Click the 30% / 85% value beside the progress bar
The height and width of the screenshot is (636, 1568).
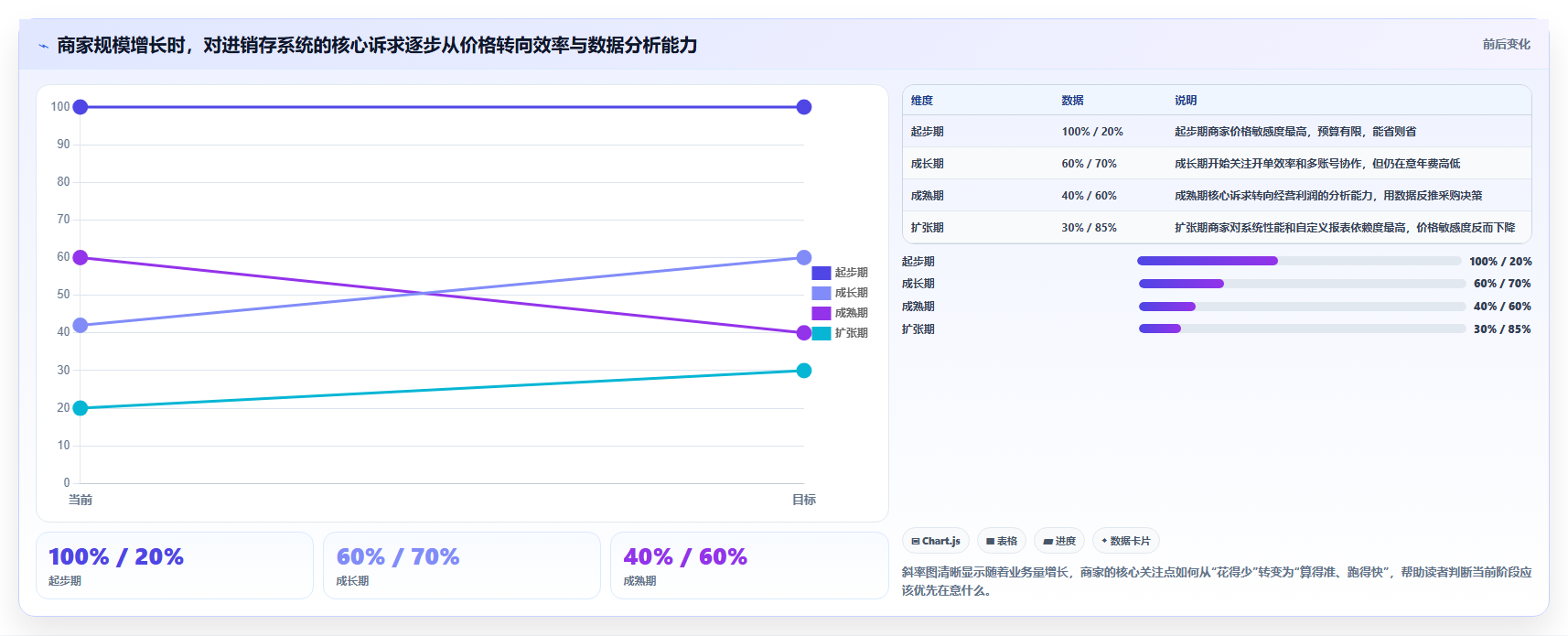tap(1502, 329)
